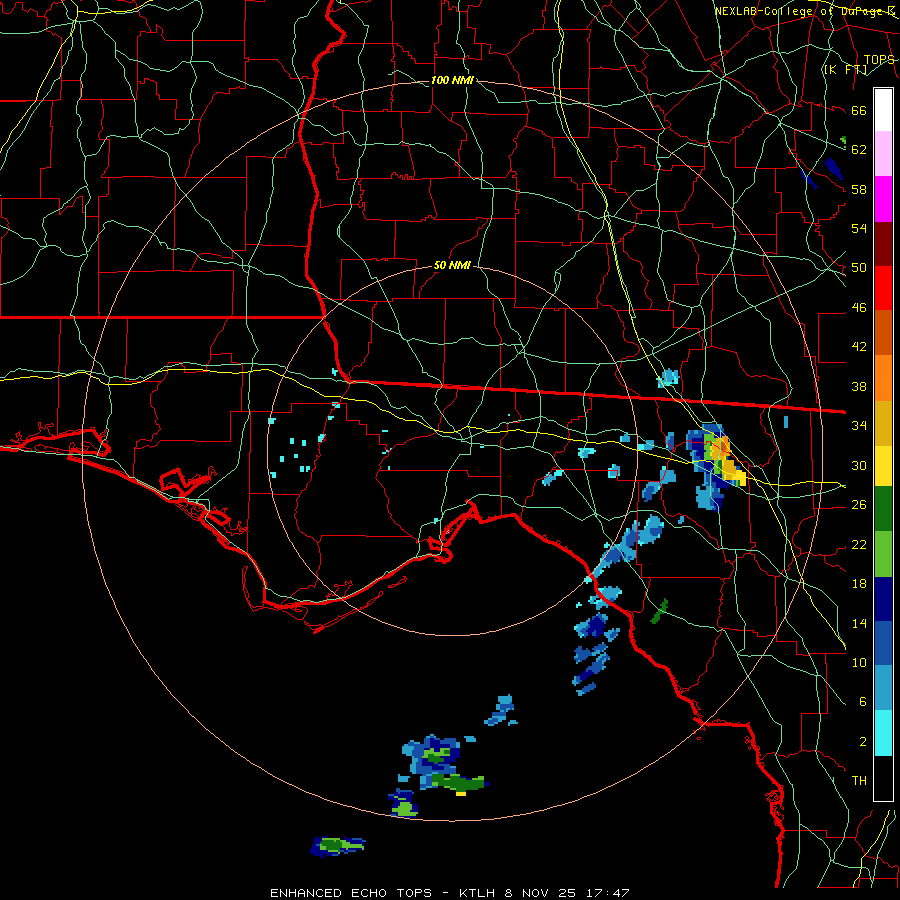Select the light blue legend swatch

(883, 687)
